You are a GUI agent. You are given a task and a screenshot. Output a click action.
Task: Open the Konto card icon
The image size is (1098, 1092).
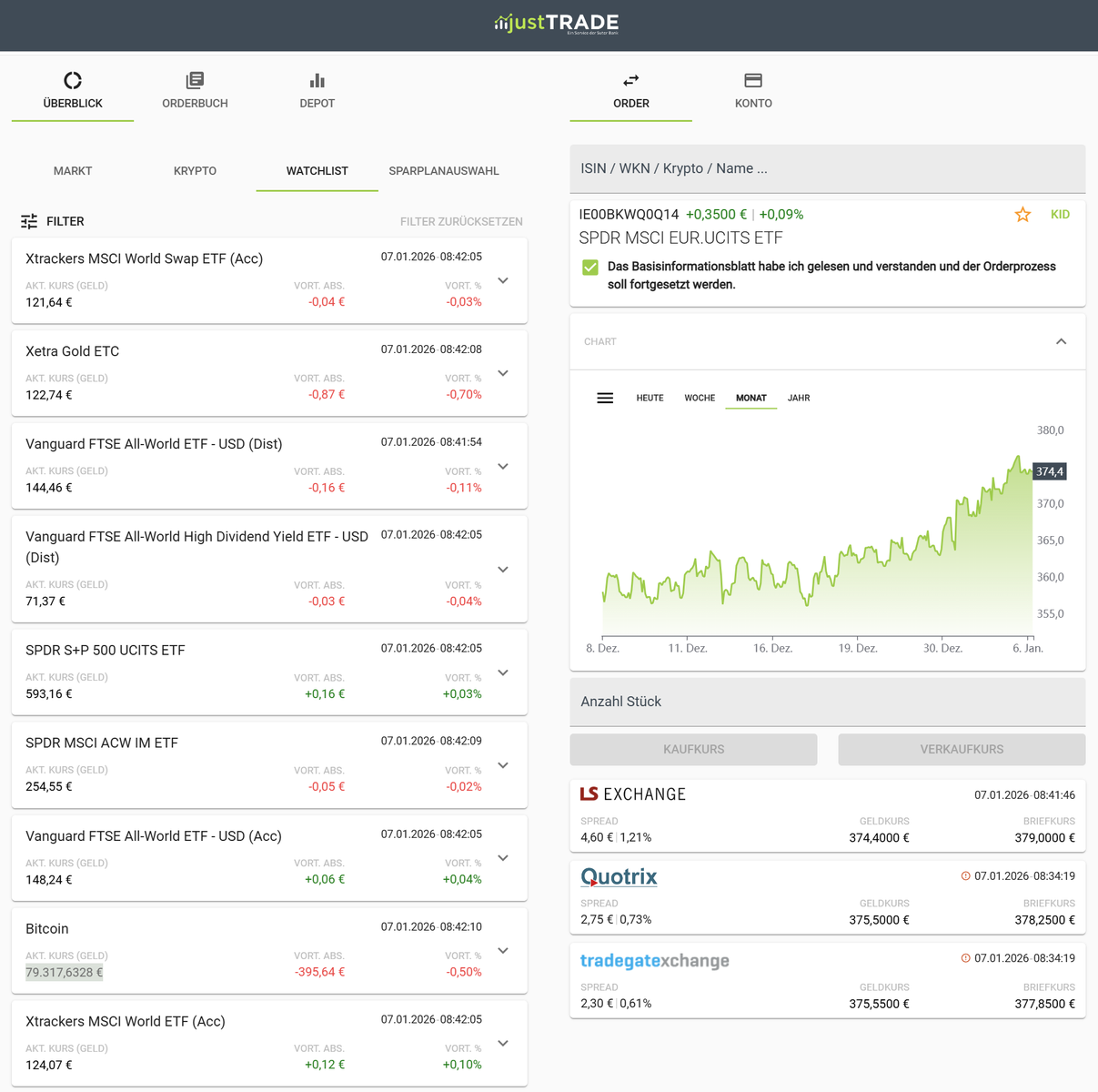(x=752, y=81)
